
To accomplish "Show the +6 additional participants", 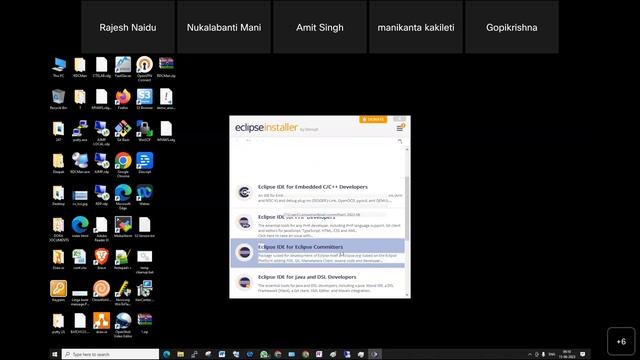I will coord(621,341).
